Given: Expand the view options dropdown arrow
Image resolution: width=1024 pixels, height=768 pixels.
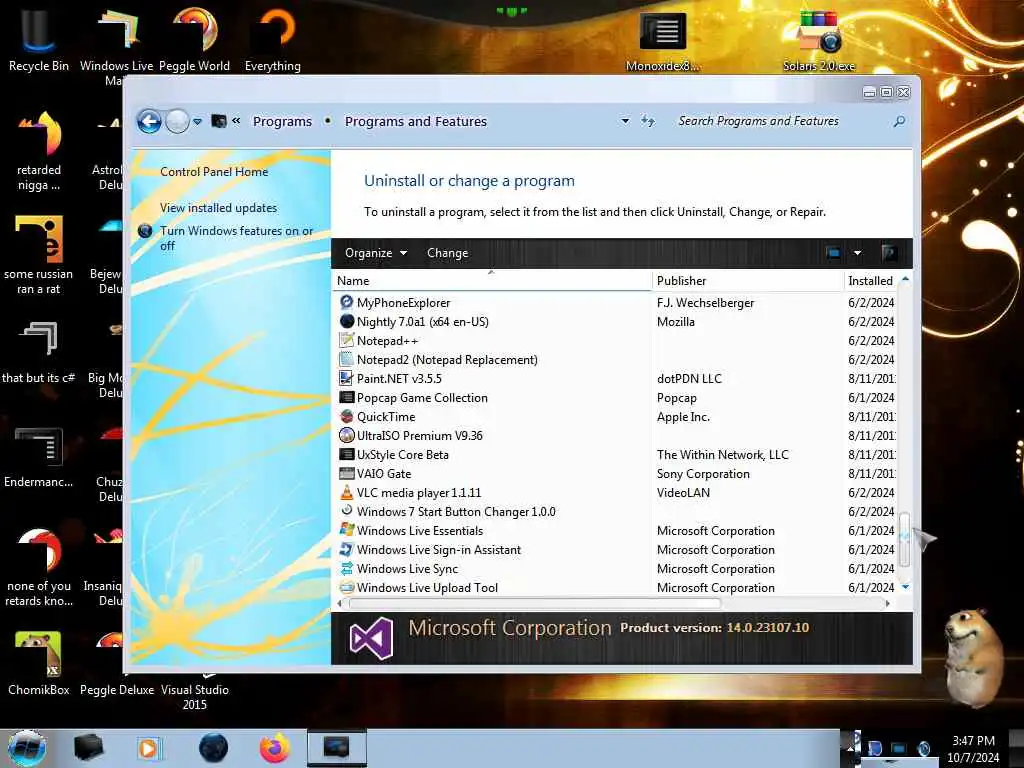Looking at the screenshot, I should pos(857,253).
